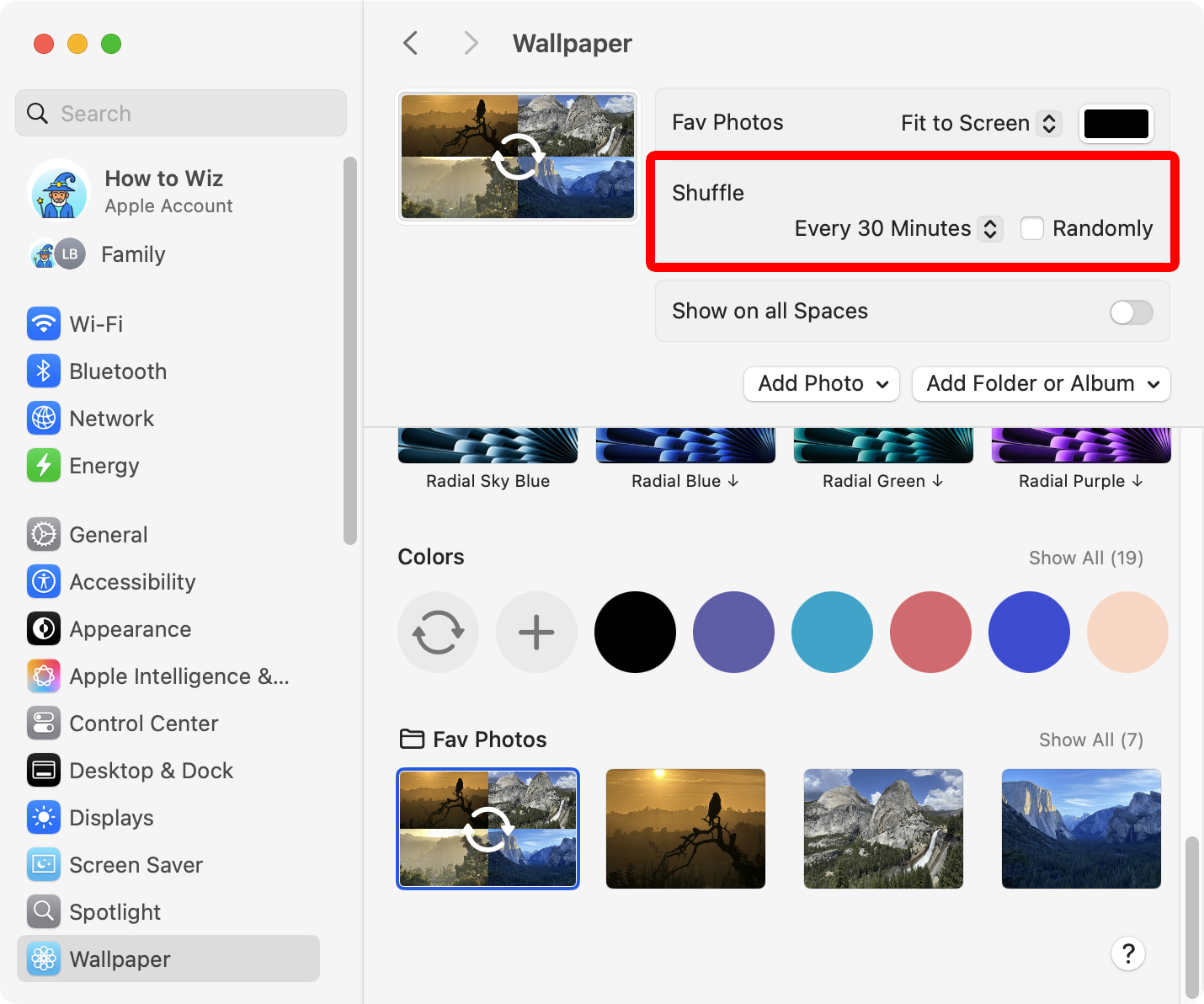Image resolution: width=1204 pixels, height=1004 pixels.
Task: Enable the Randomly checkbox
Action: point(1031,228)
